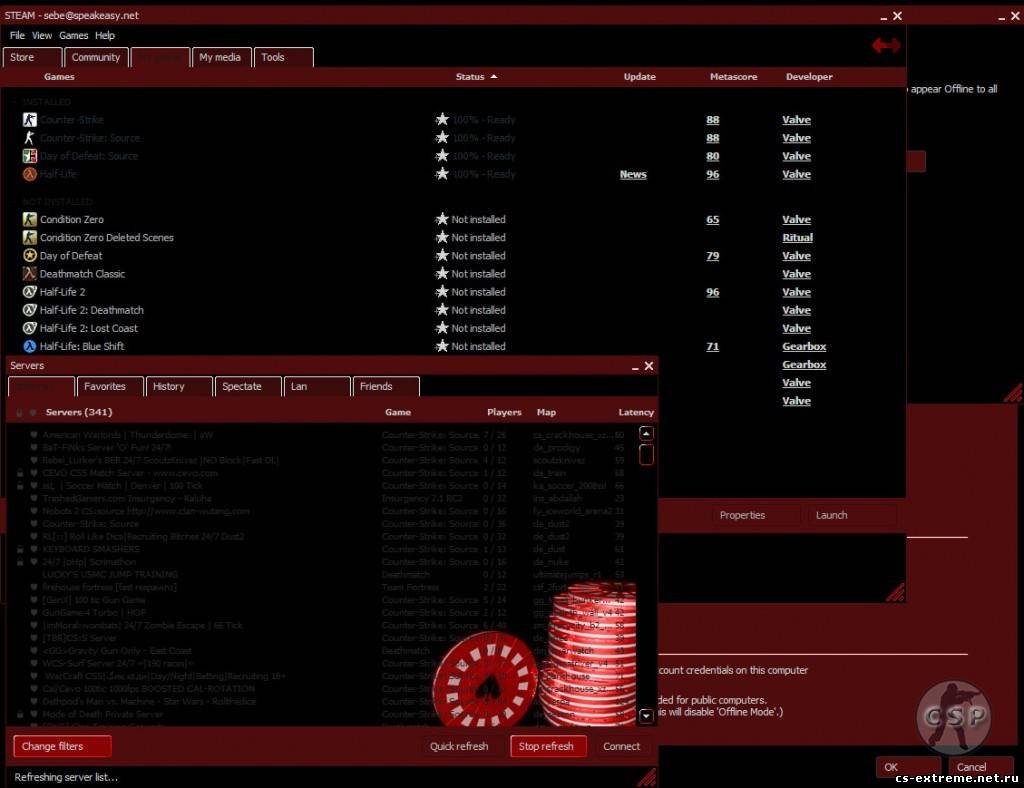Click the Launch button
Viewport: 1024px width, 788px height.
[x=852, y=515]
